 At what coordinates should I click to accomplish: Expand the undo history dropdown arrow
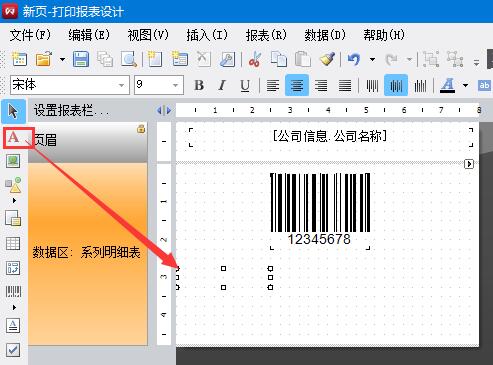[372, 60]
